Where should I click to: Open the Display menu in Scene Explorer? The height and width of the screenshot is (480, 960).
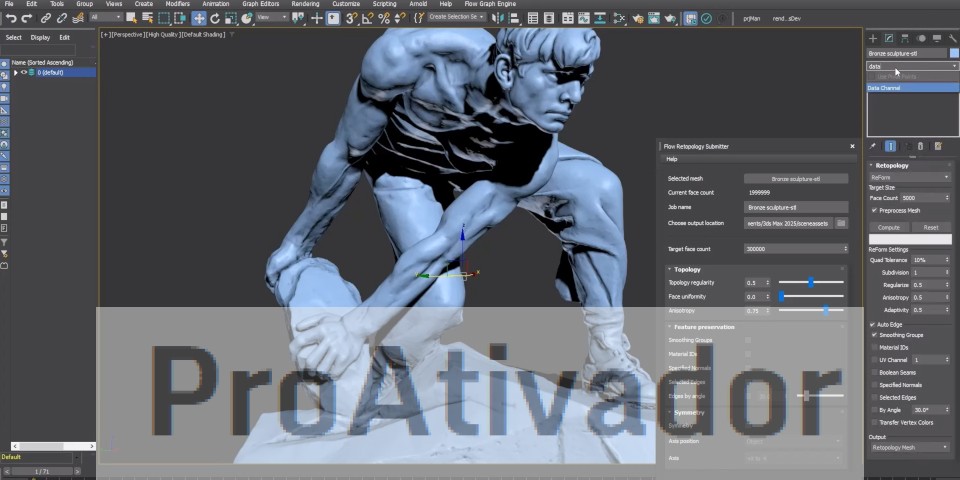click(x=40, y=37)
